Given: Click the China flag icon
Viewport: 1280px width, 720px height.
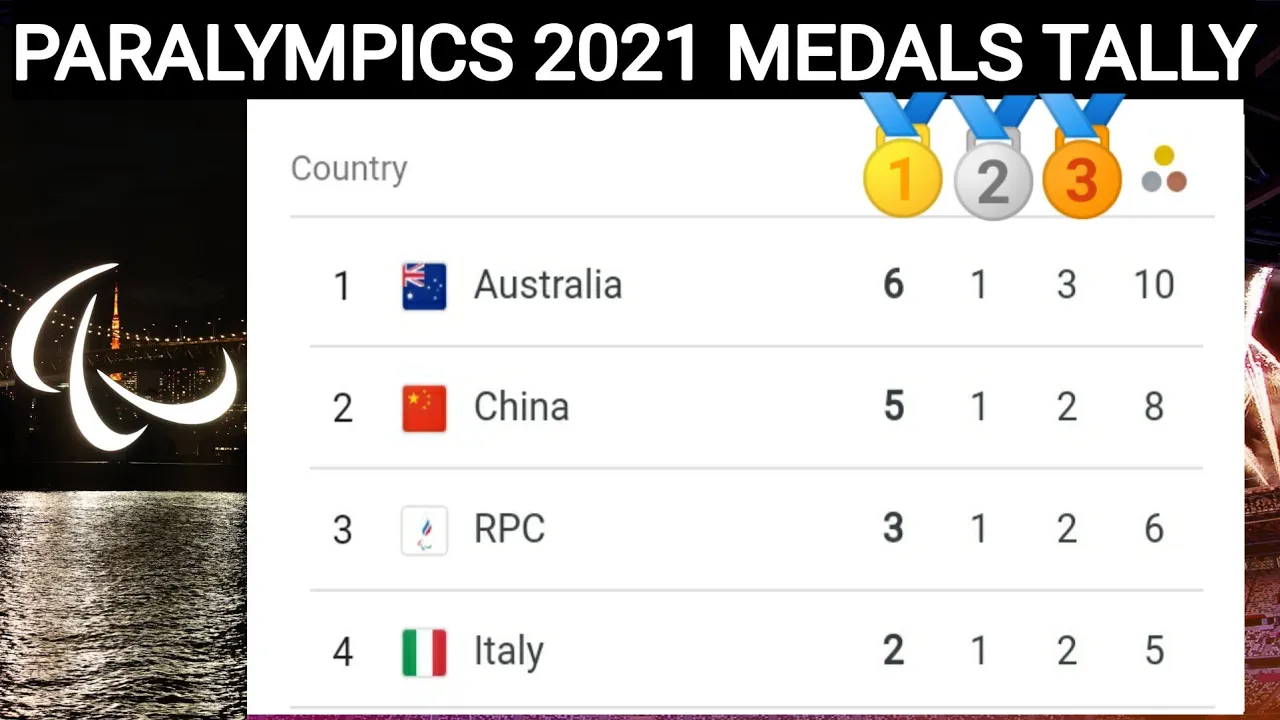Looking at the screenshot, I should click(x=424, y=408).
